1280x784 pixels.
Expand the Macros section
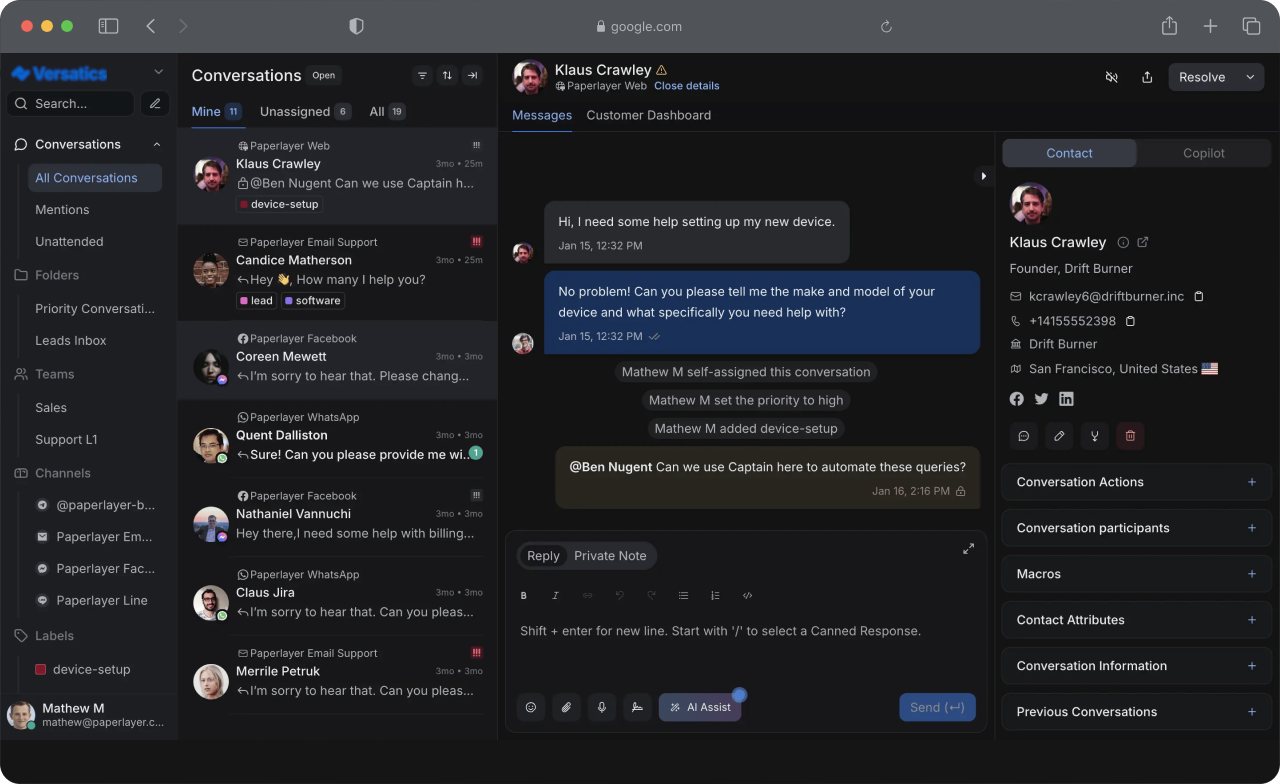[1136, 574]
